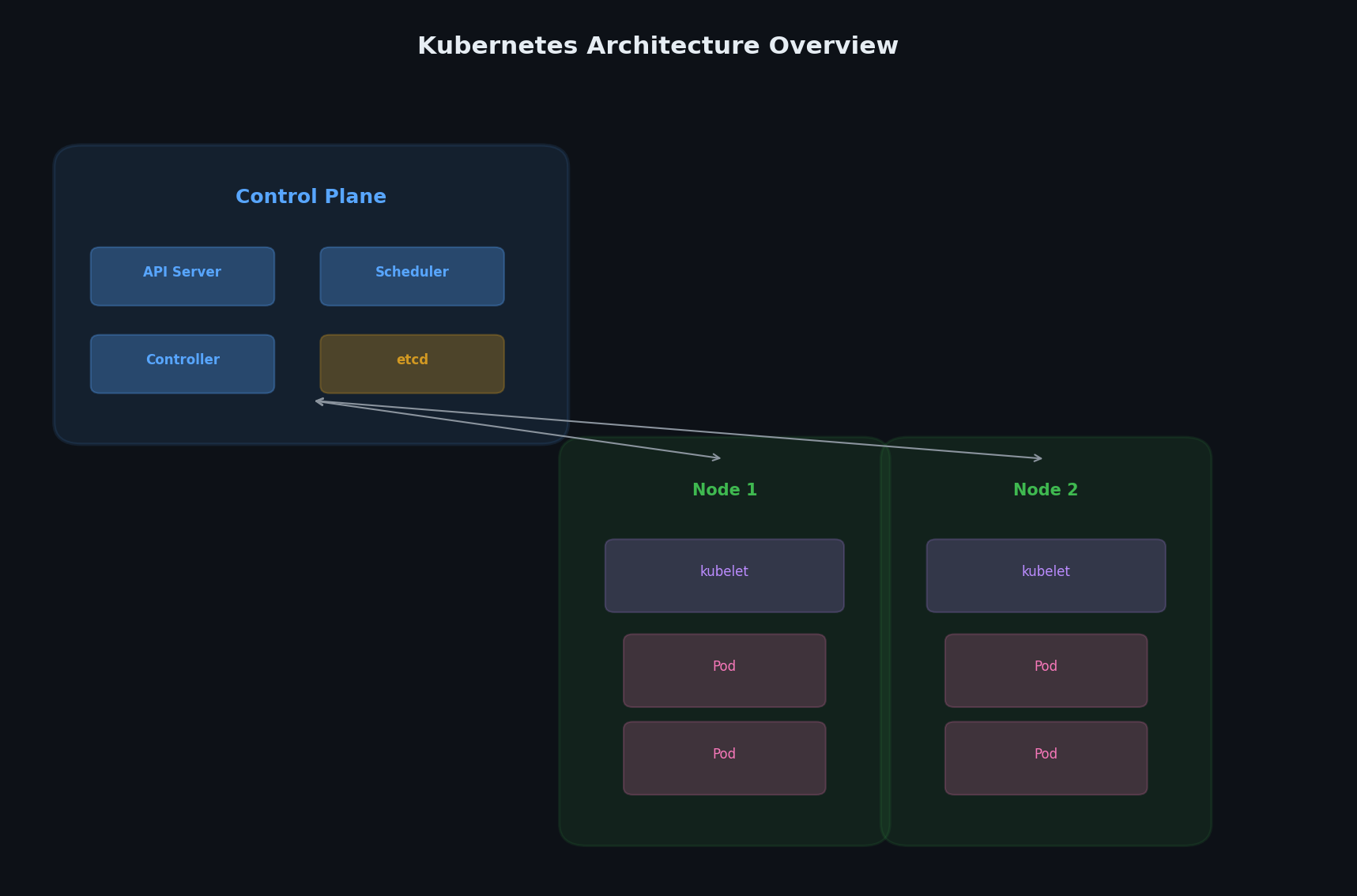
Task: Click the Controller component box
Action: 183,364
